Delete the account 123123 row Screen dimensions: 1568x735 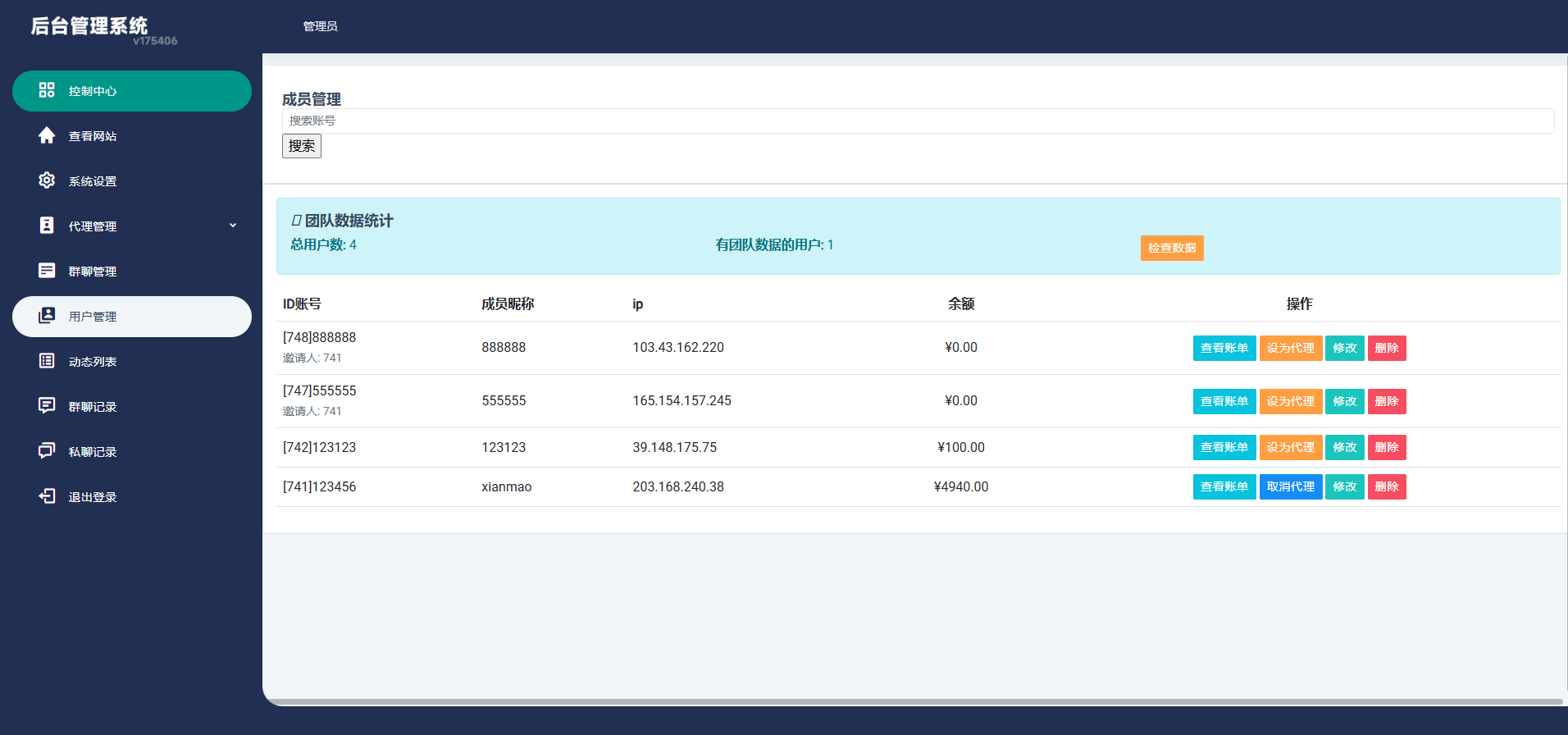click(1386, 447)
